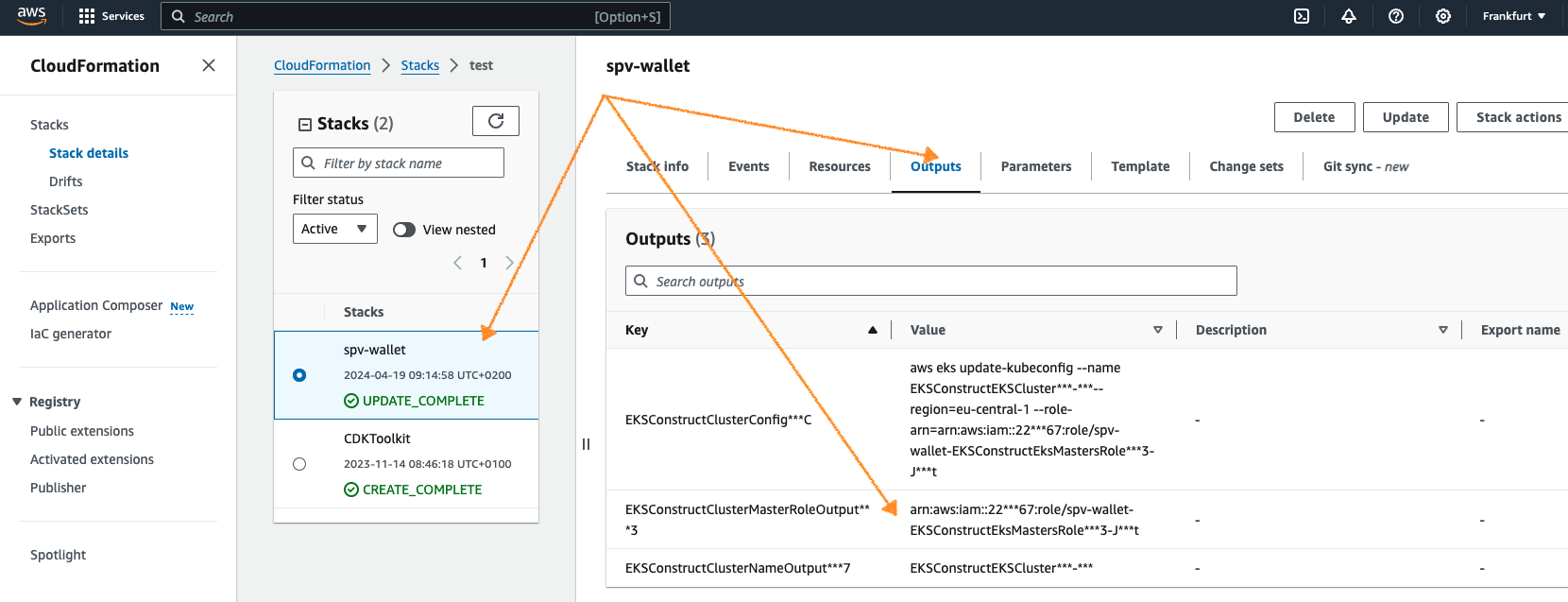The width and height of the screenshot is (1568, 602).
Task: Click the Export name column header
Action: coord(1521,330)
